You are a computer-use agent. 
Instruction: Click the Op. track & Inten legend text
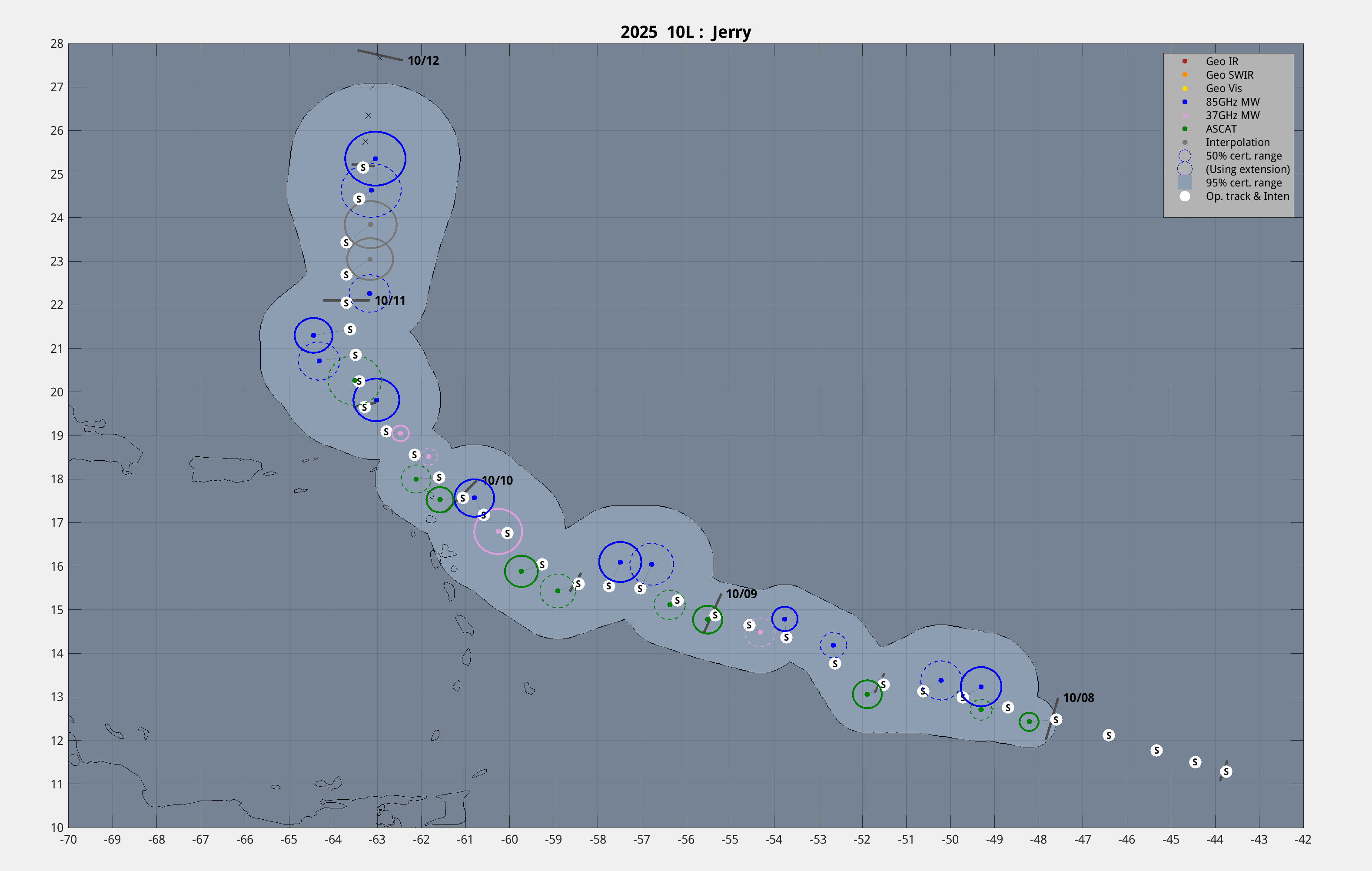coord(1247,196)
